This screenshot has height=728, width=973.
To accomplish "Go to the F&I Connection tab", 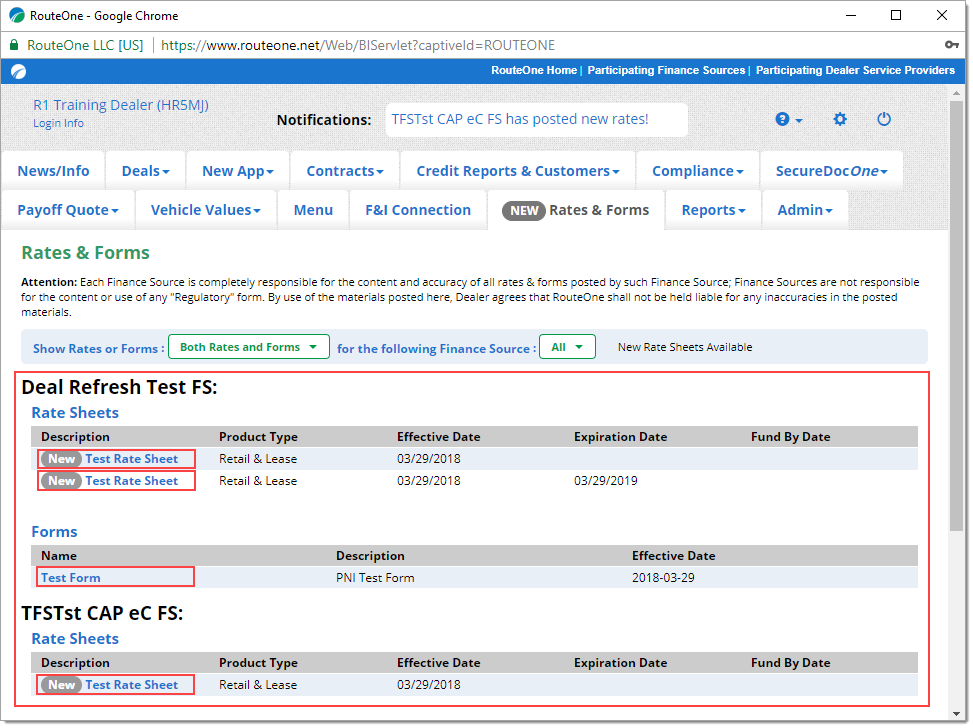I will tap(418, 210).
